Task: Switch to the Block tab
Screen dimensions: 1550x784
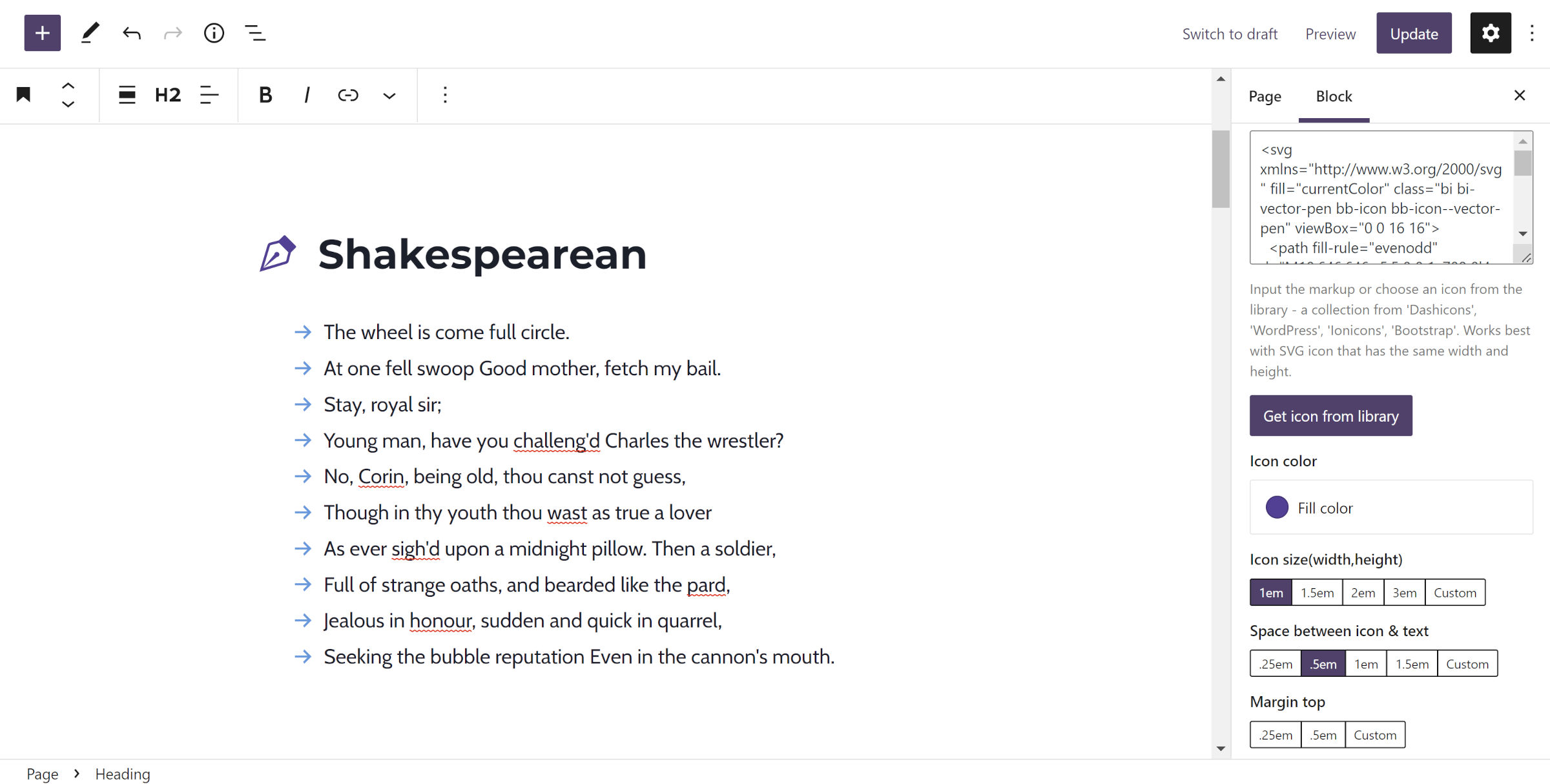Action: (x=1334, y=96)
